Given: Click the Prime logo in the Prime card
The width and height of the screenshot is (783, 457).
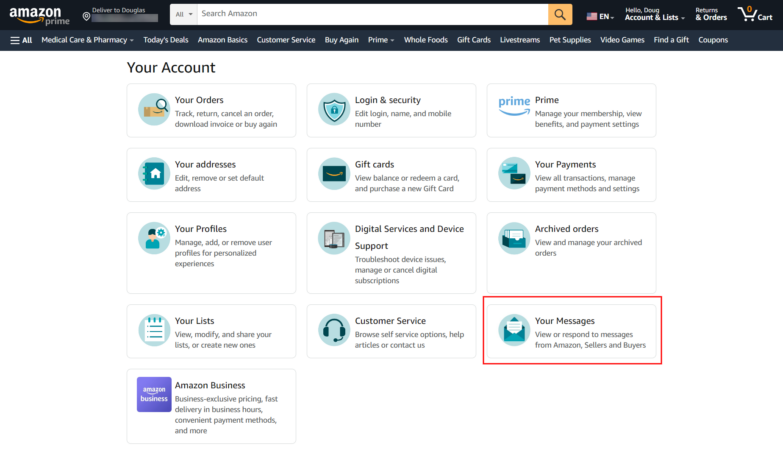Looking at the screenshot, I should [x=514, y=106].
